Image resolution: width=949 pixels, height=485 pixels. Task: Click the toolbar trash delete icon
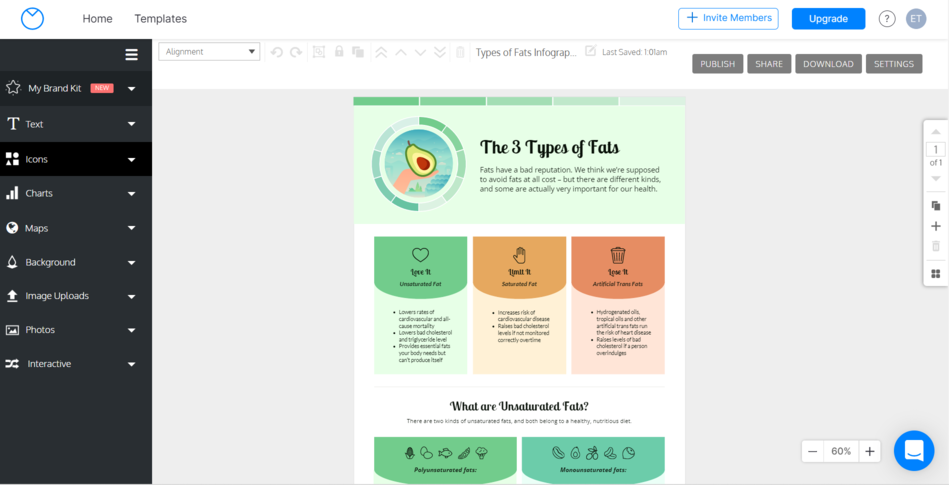460,52
